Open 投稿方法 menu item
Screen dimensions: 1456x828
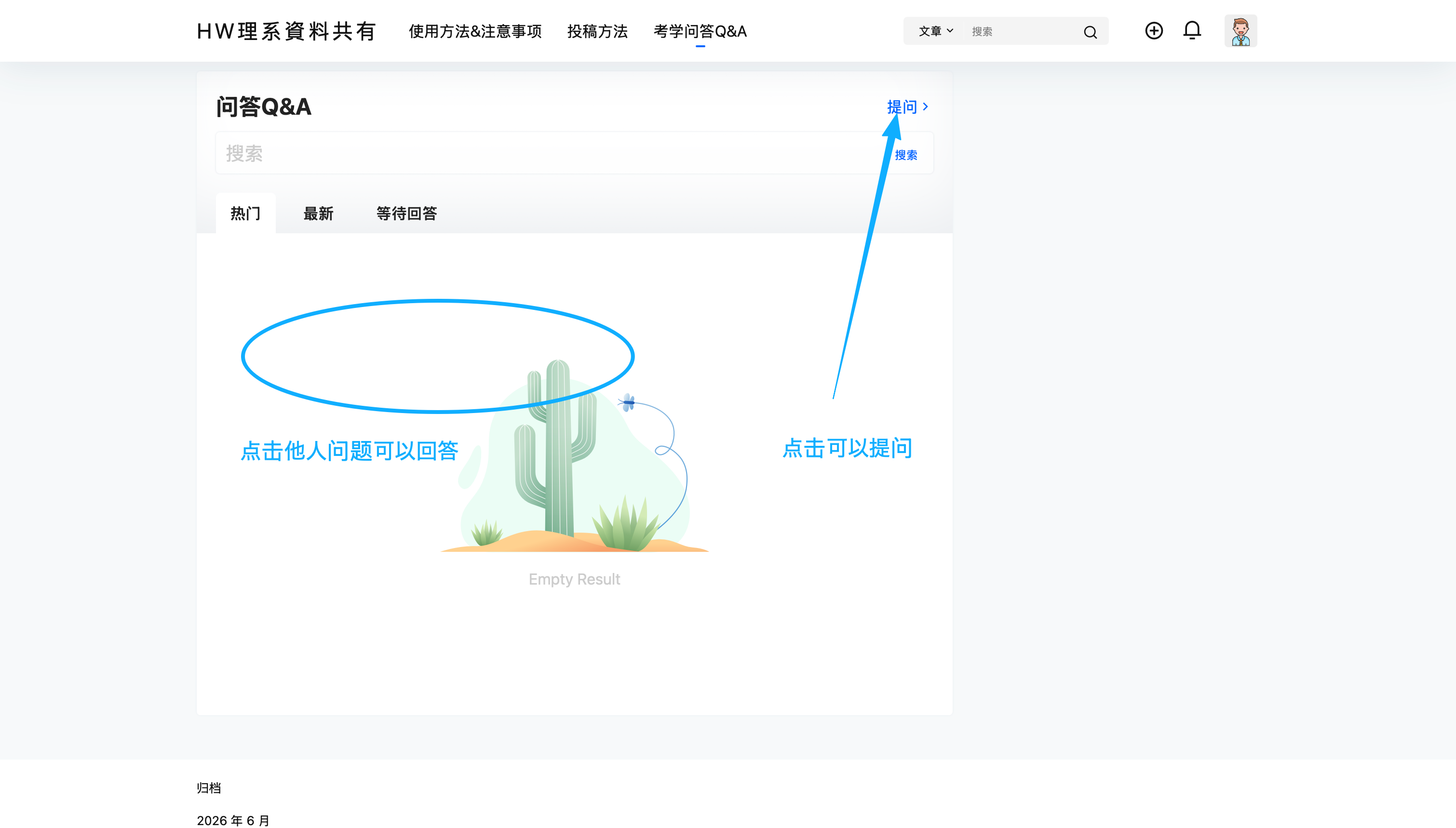point(597,31)
